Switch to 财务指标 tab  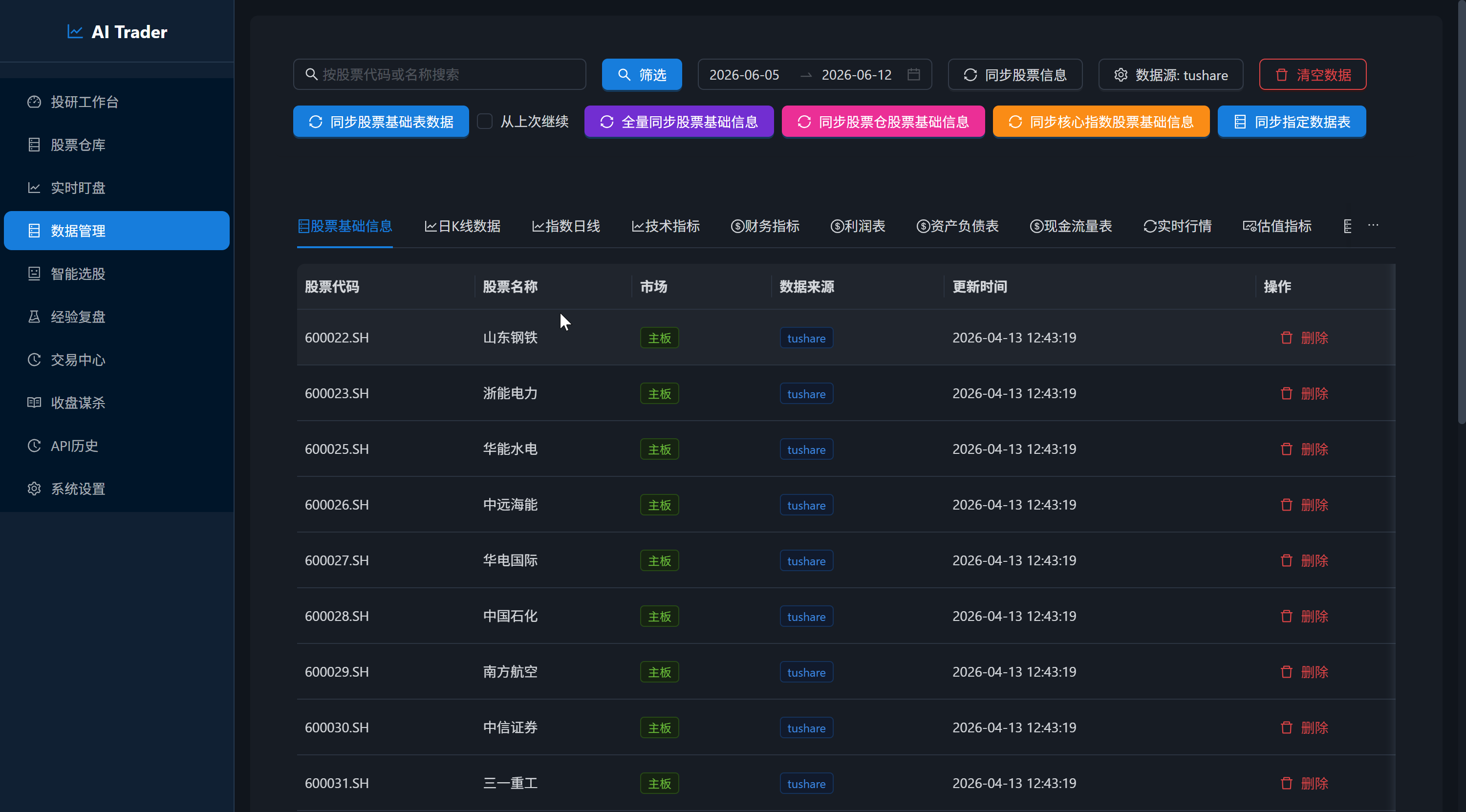(765, 226)
